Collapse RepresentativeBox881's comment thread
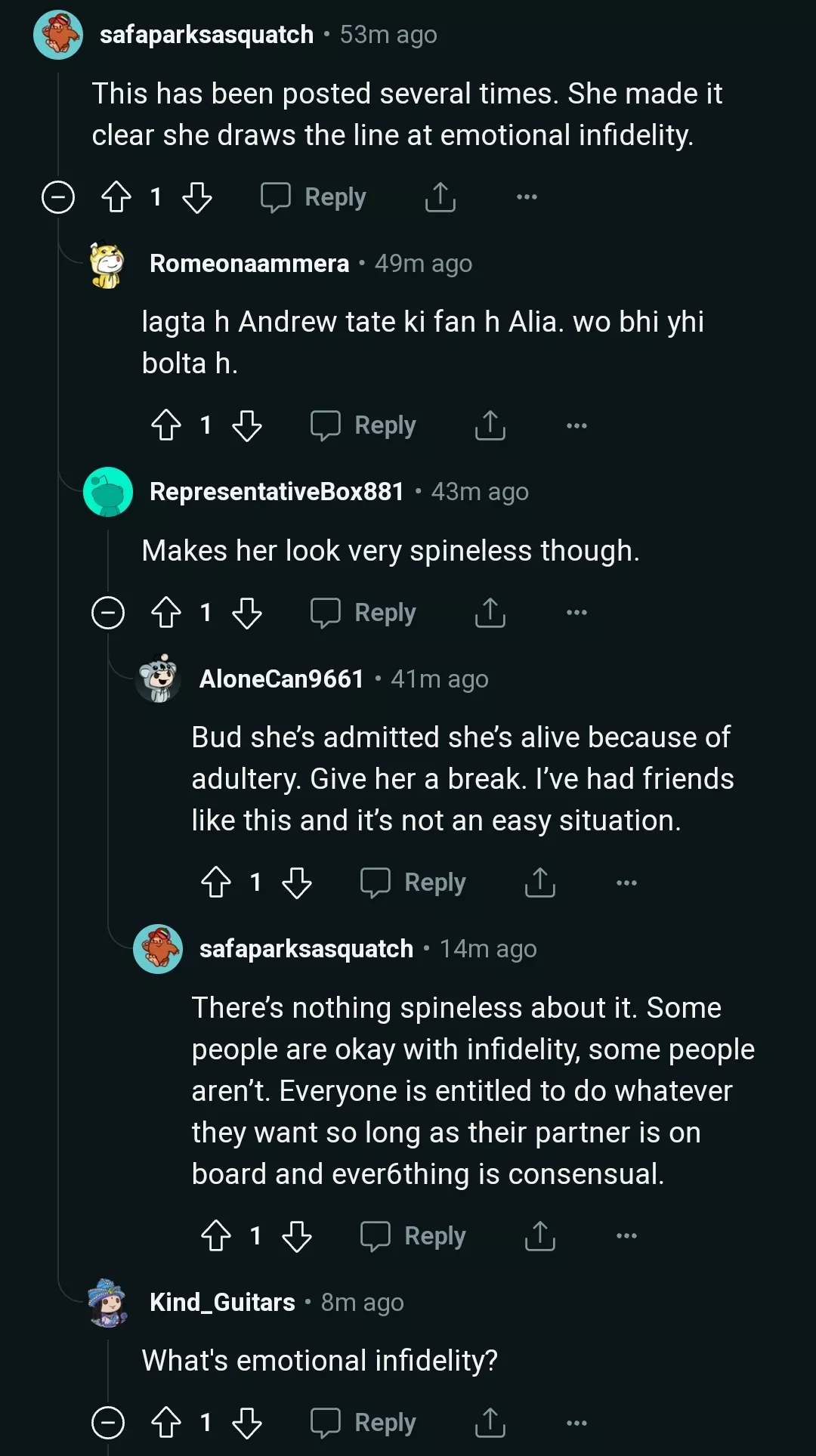 tap(110, 613)
